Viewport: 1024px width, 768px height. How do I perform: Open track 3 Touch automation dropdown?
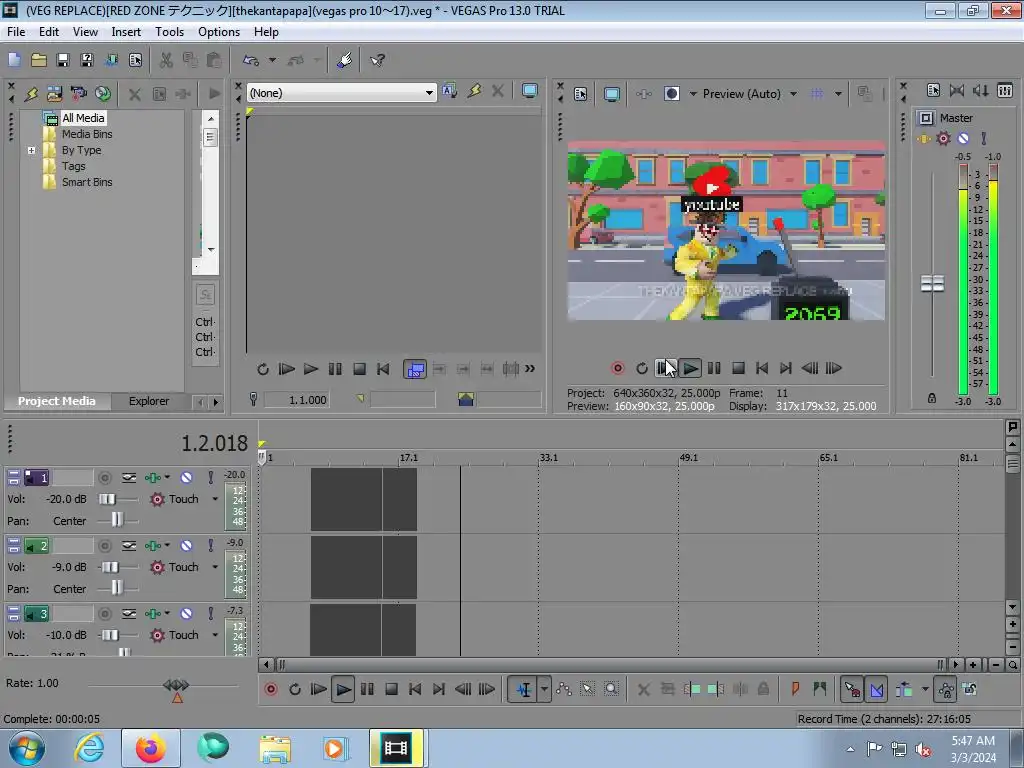[x=215, y=635]
